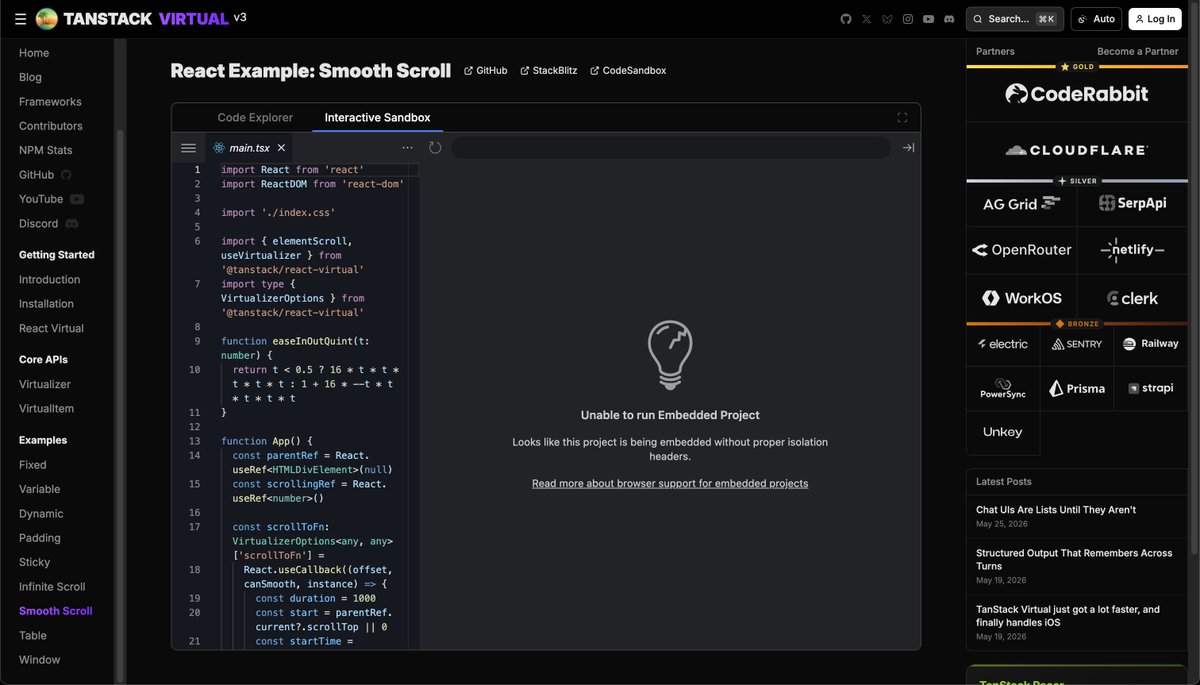The image size is (1200, 685).
Task: Select the main.tsx file tab
Action: (250, 148)
